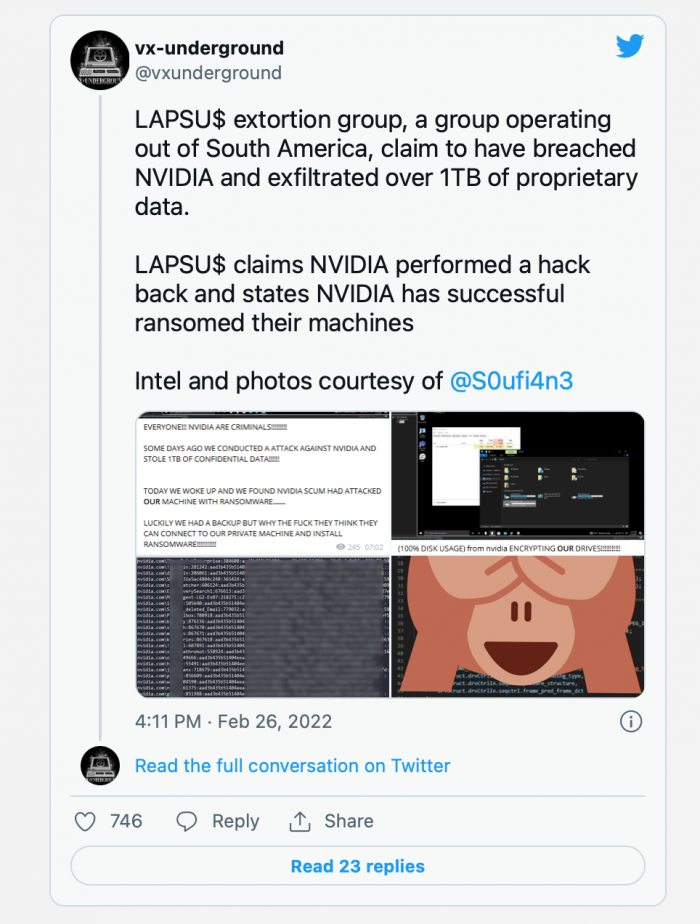View the 'NVIDIA ARE CRIMINALS' message image
This screenshot has width=700, height=924.
point(262,483)
